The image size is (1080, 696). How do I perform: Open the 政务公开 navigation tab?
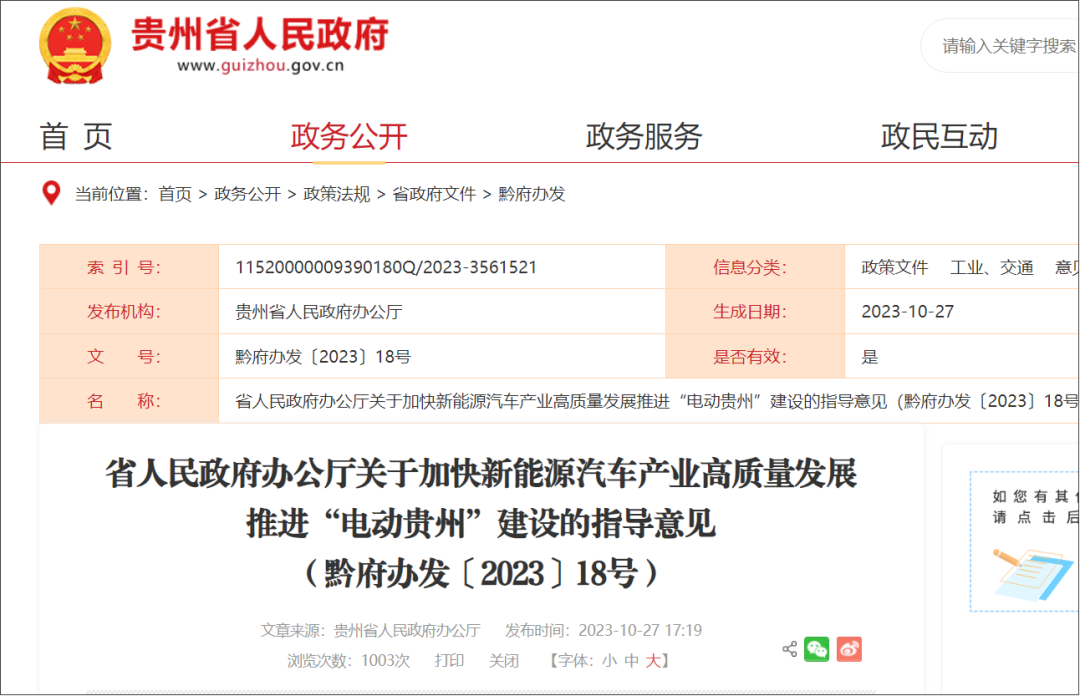click(349, 136)
